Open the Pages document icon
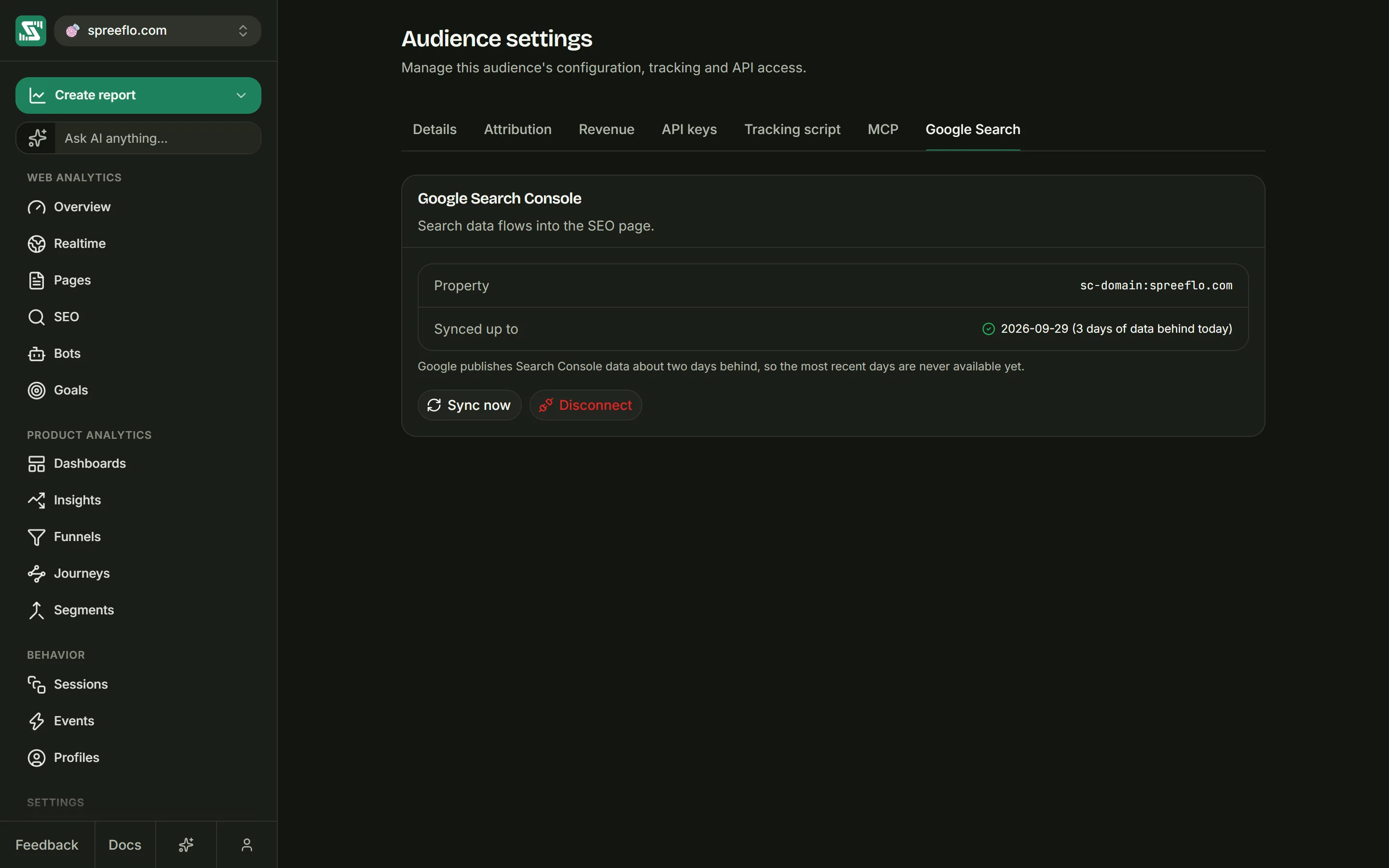 [36, 281]
